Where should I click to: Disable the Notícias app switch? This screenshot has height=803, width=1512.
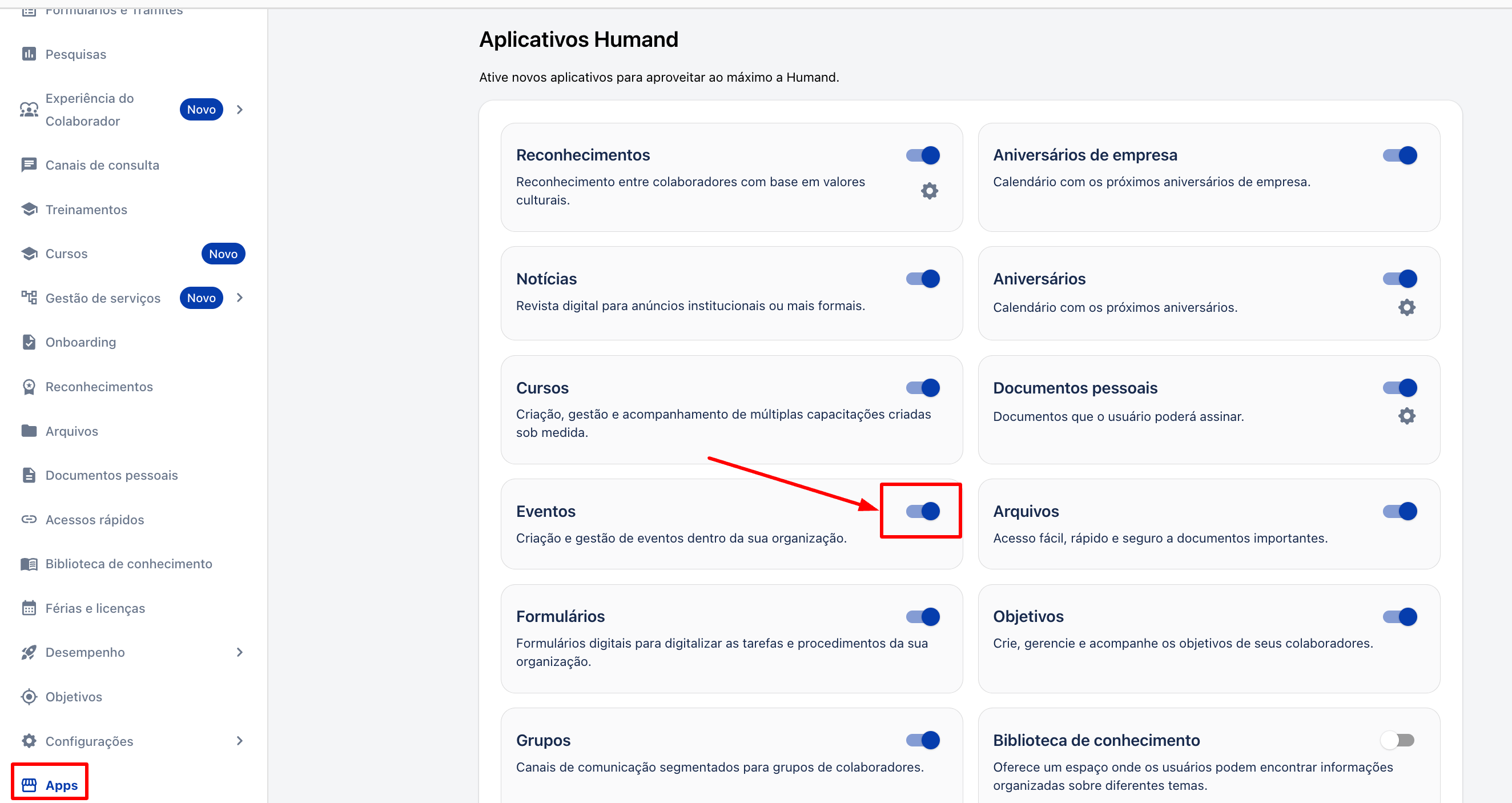coord(923,279)
